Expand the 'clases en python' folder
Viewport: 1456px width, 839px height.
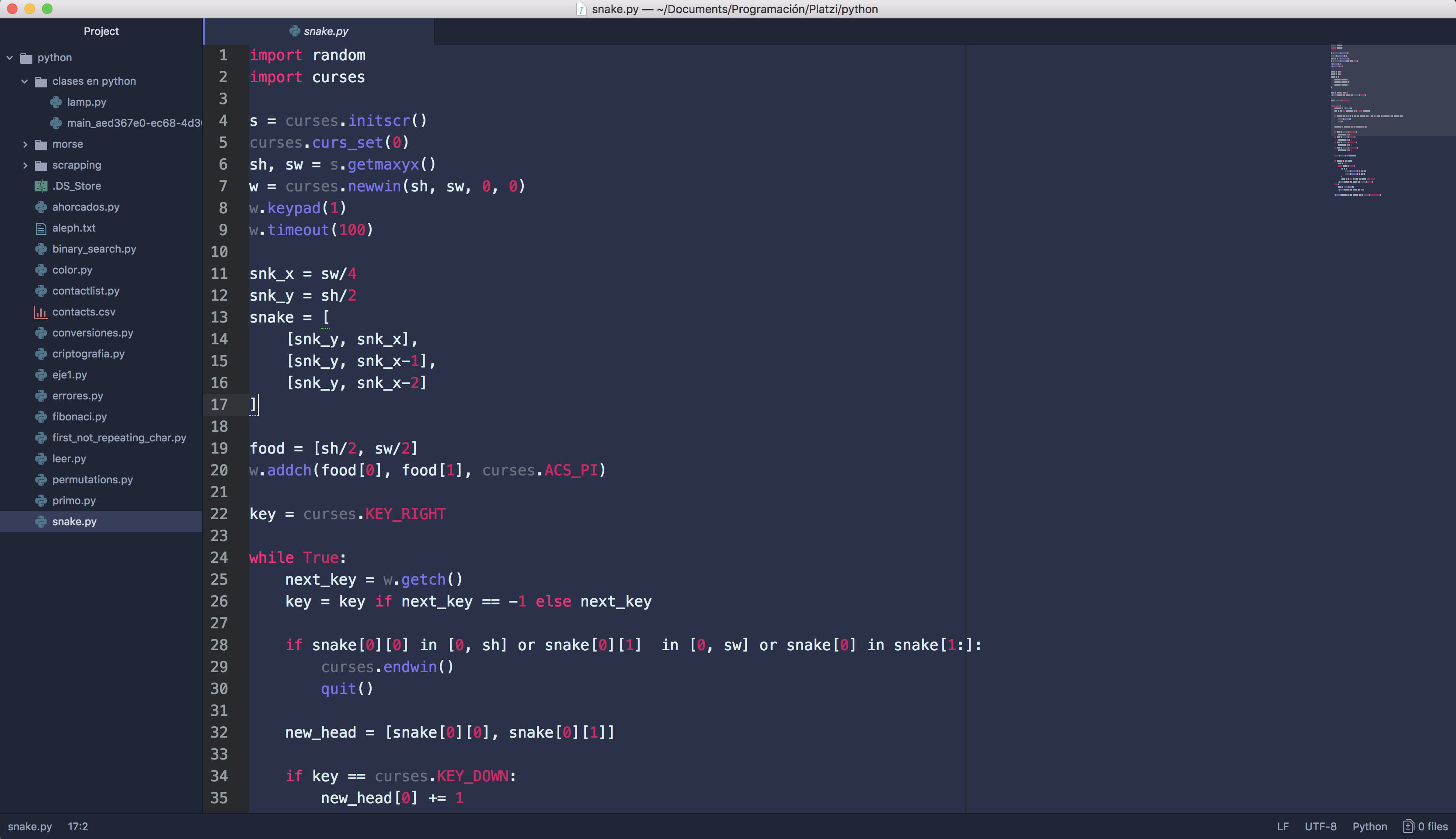click(25, 80)
